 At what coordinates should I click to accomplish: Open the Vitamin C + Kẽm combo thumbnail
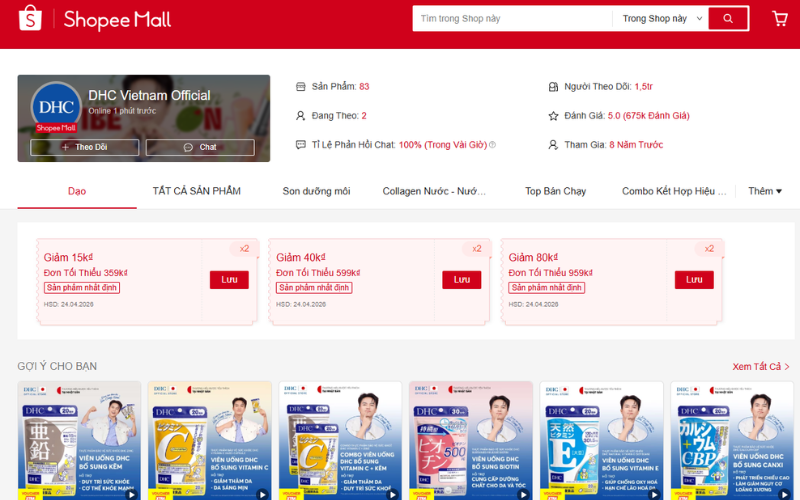tap(340, 441)
